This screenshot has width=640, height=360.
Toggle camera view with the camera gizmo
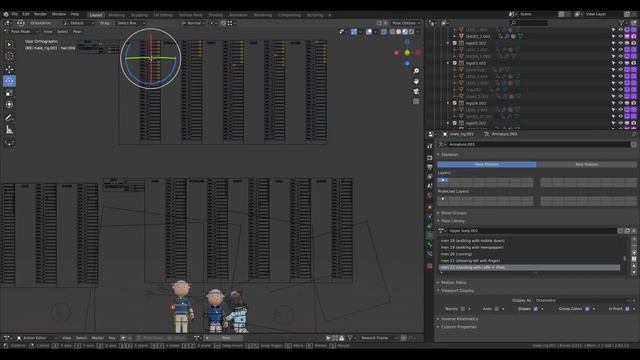416,91
